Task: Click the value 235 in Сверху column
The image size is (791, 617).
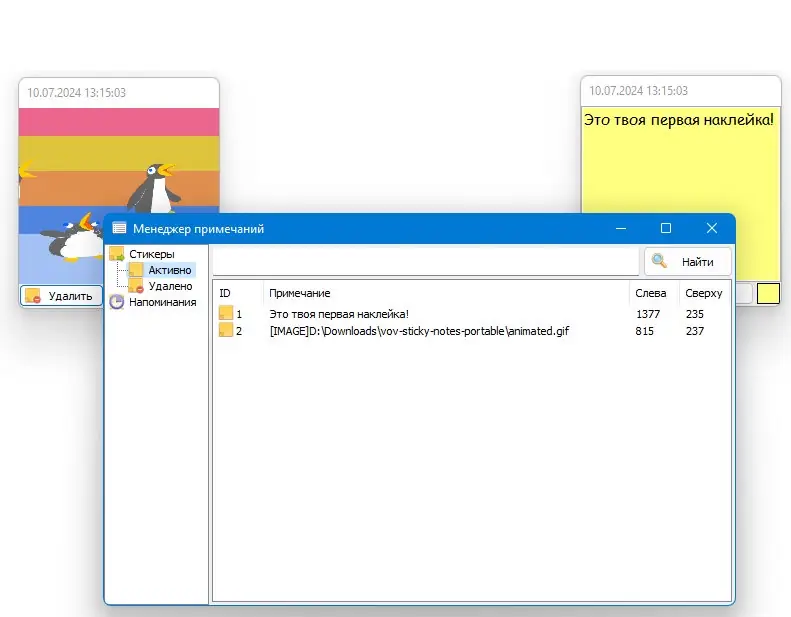Action: coord(695,314)
